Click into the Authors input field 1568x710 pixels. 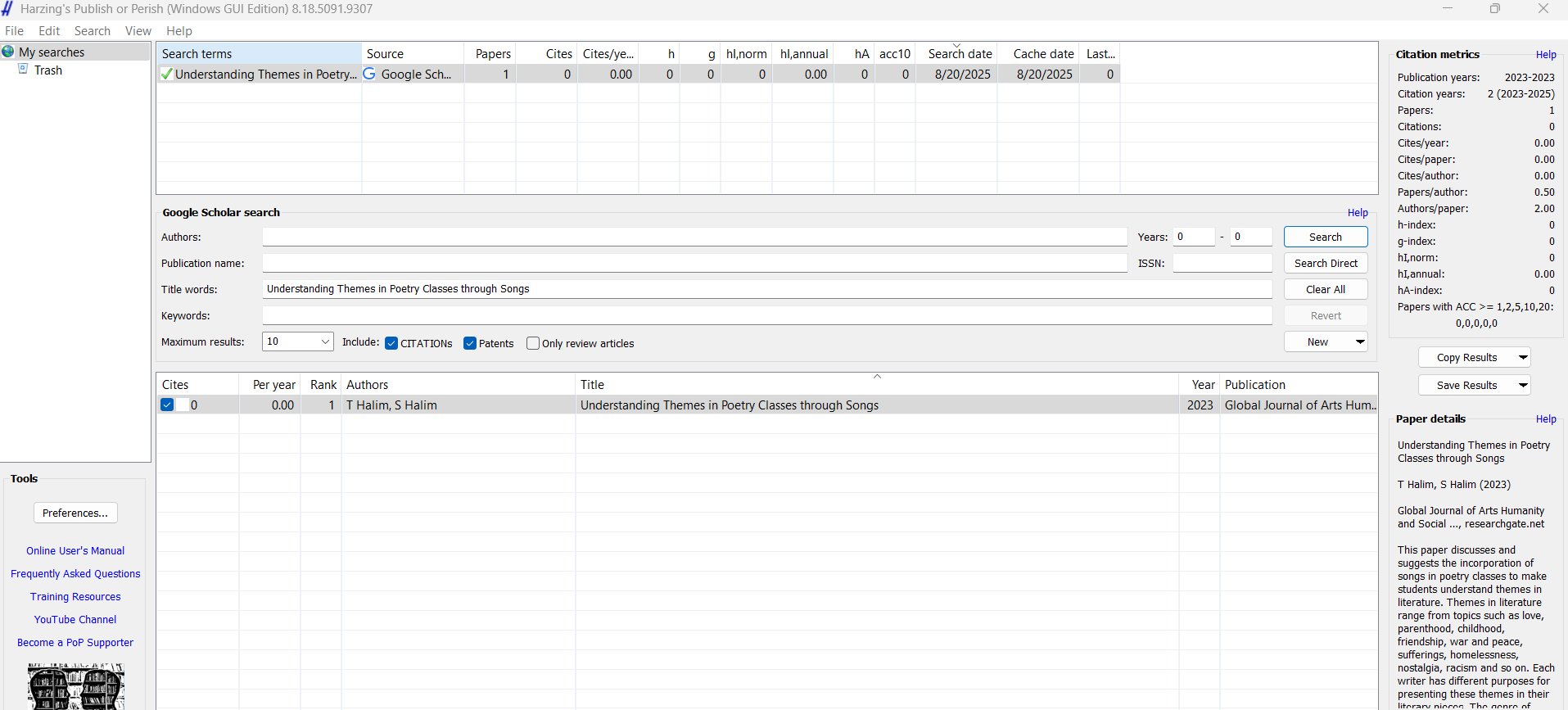pos(694,237)
